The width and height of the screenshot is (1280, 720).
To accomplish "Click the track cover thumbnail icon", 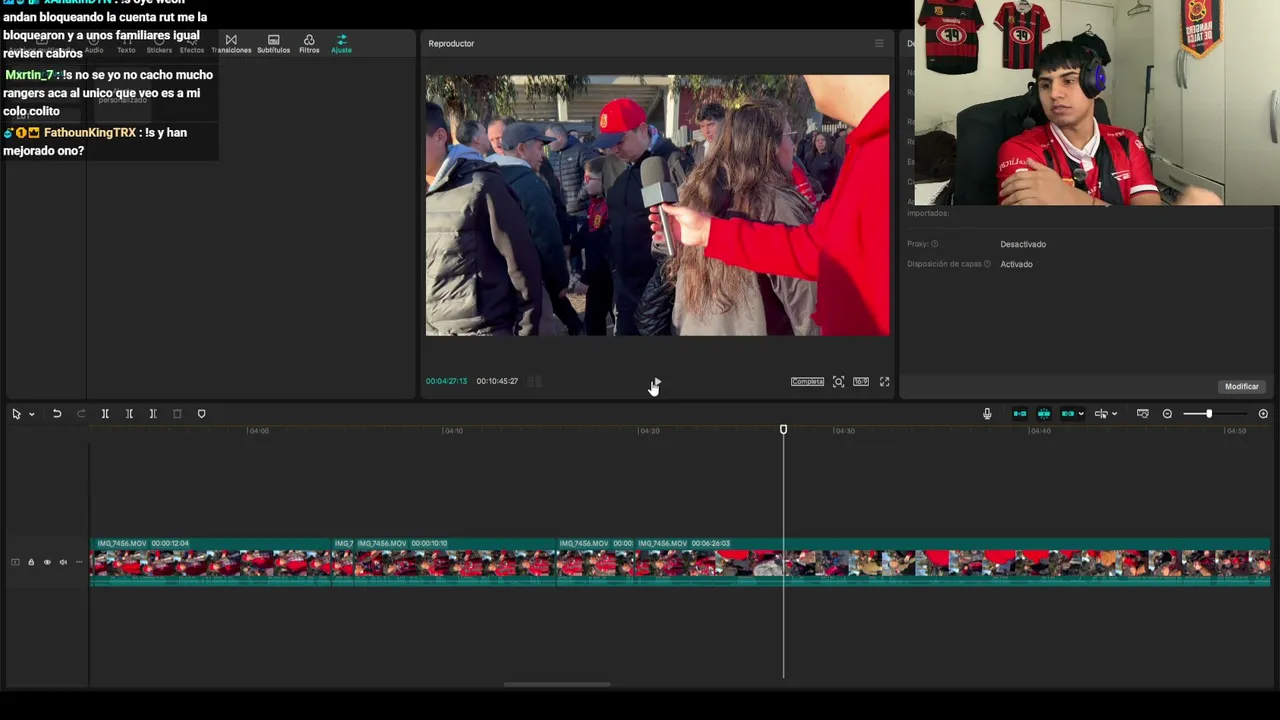I will 15,562.
